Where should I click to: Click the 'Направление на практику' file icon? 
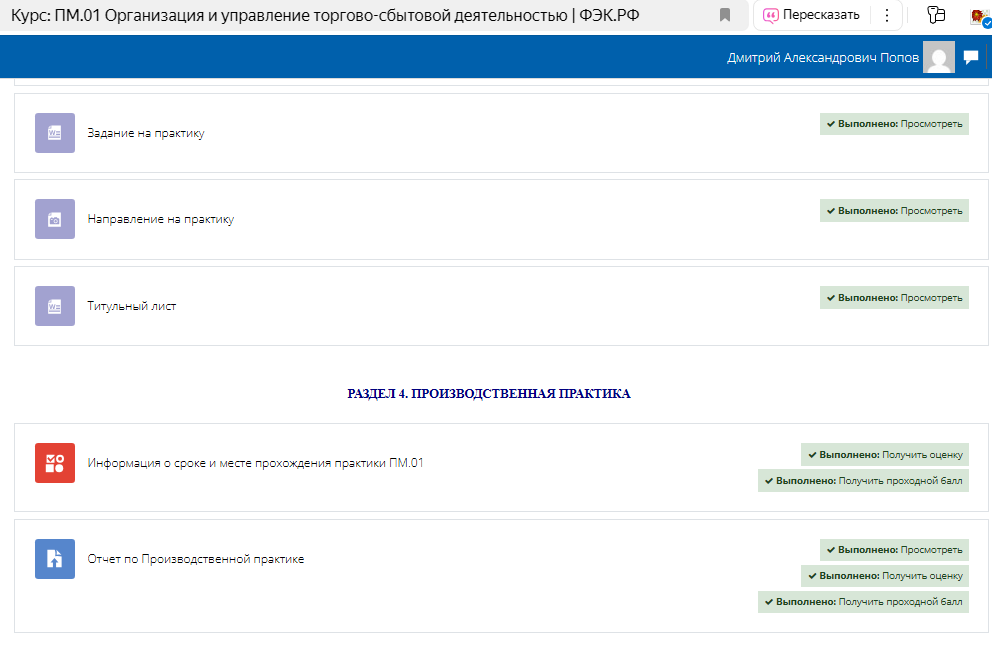coord(55,219)
